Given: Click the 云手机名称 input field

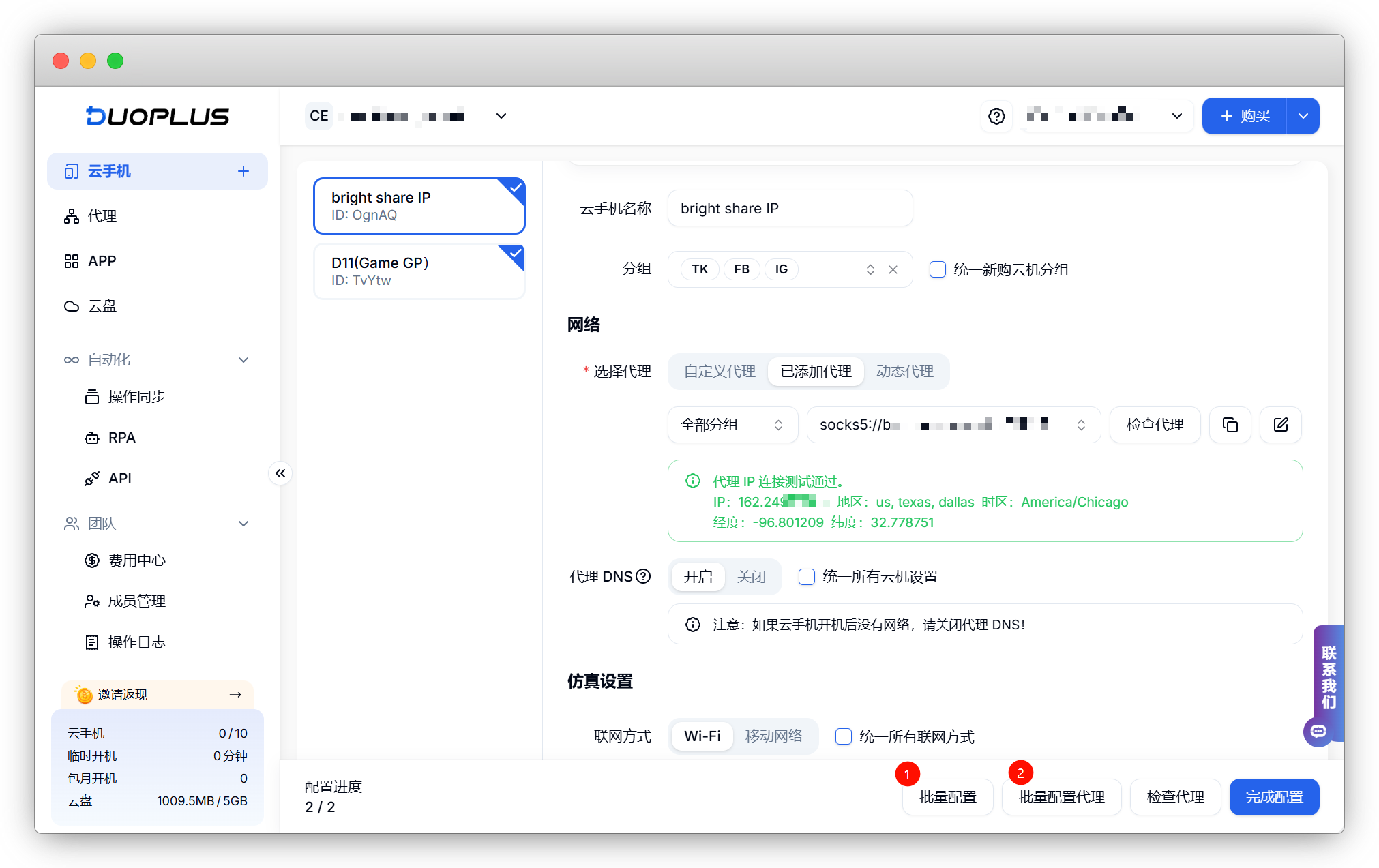Looking at the screenshot, I should [790, 209].
